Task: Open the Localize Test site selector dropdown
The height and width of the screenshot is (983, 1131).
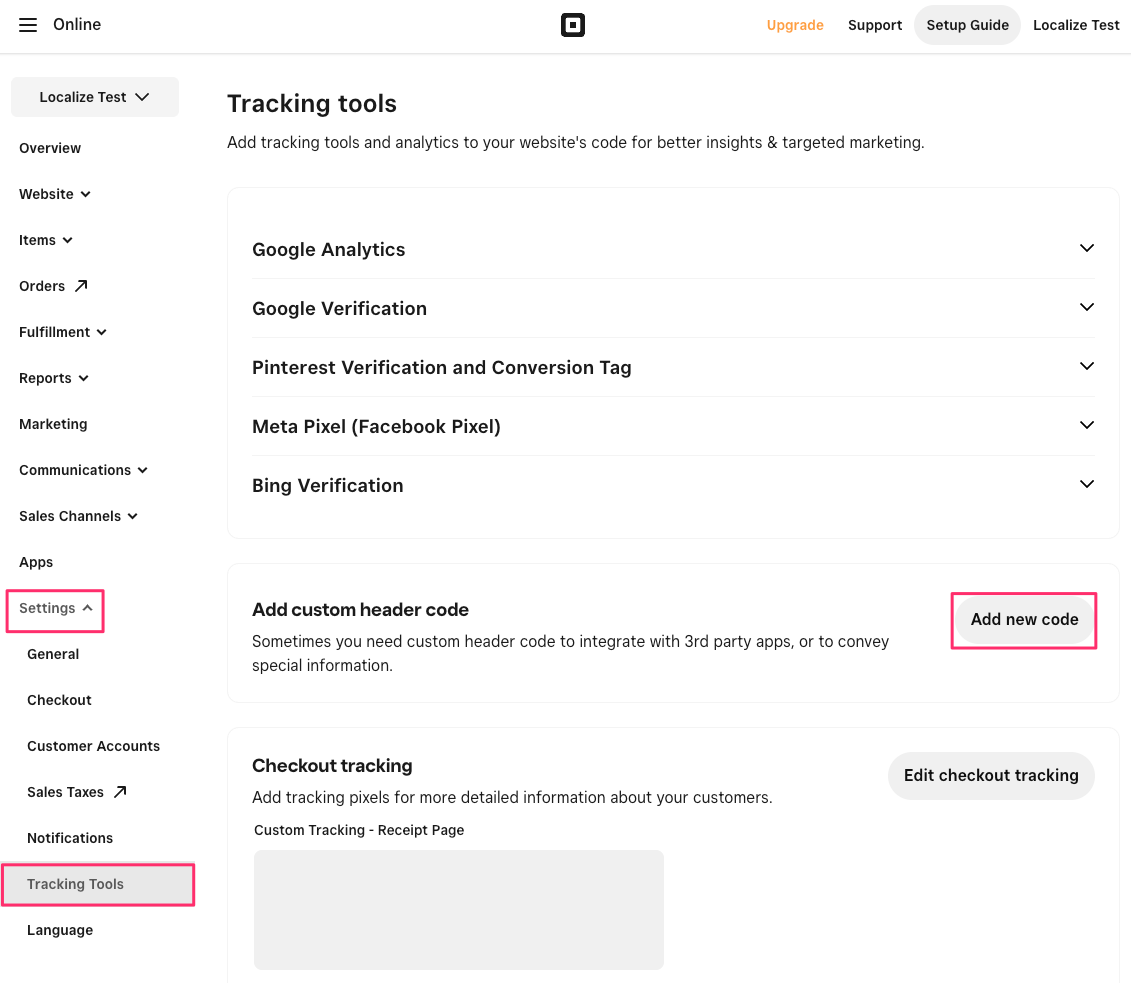Action: tap(94, 97)
